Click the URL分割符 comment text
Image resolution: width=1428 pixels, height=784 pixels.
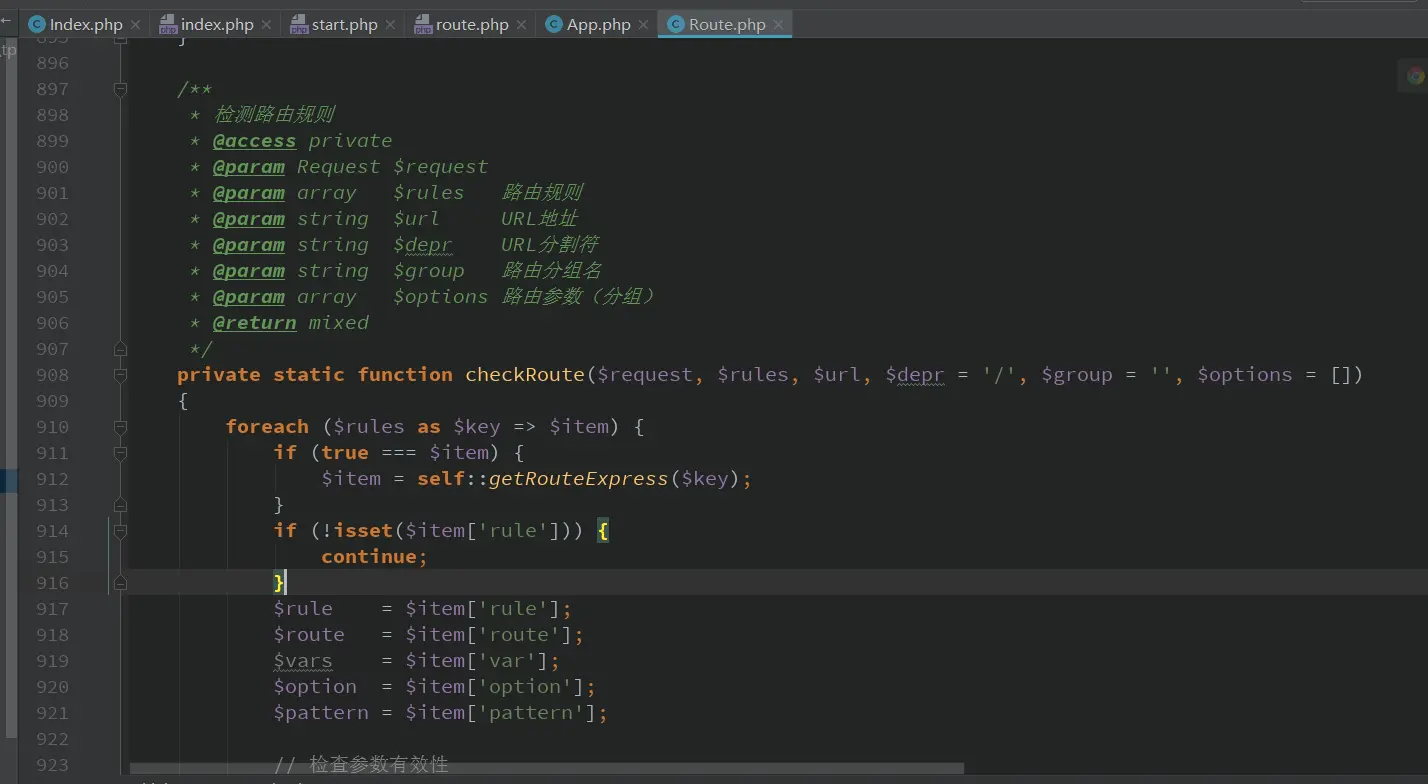pyautogui.click(x=550, y=245)
